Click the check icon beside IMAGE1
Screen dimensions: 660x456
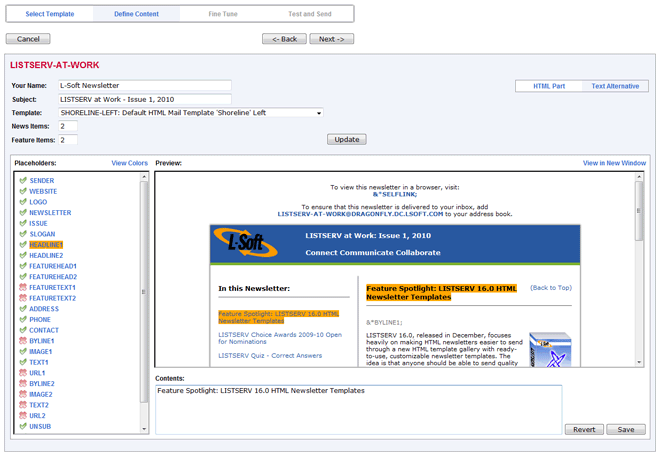[x=23, y=351]
